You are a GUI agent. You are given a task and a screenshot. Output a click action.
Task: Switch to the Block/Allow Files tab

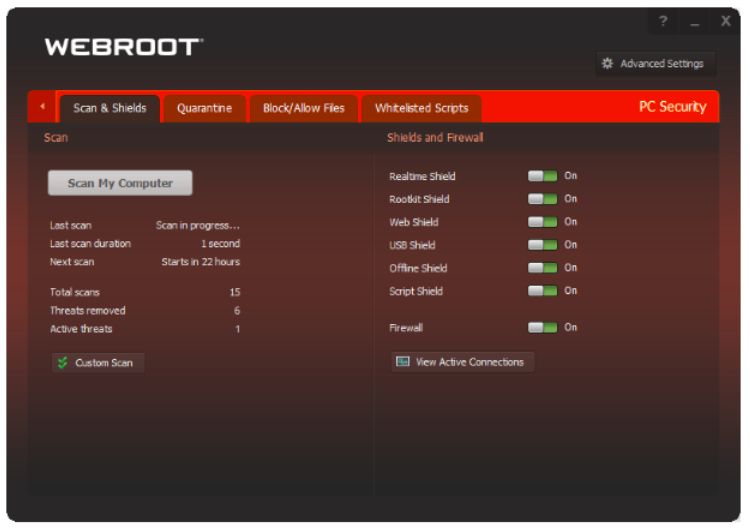(x=304, y=109)
